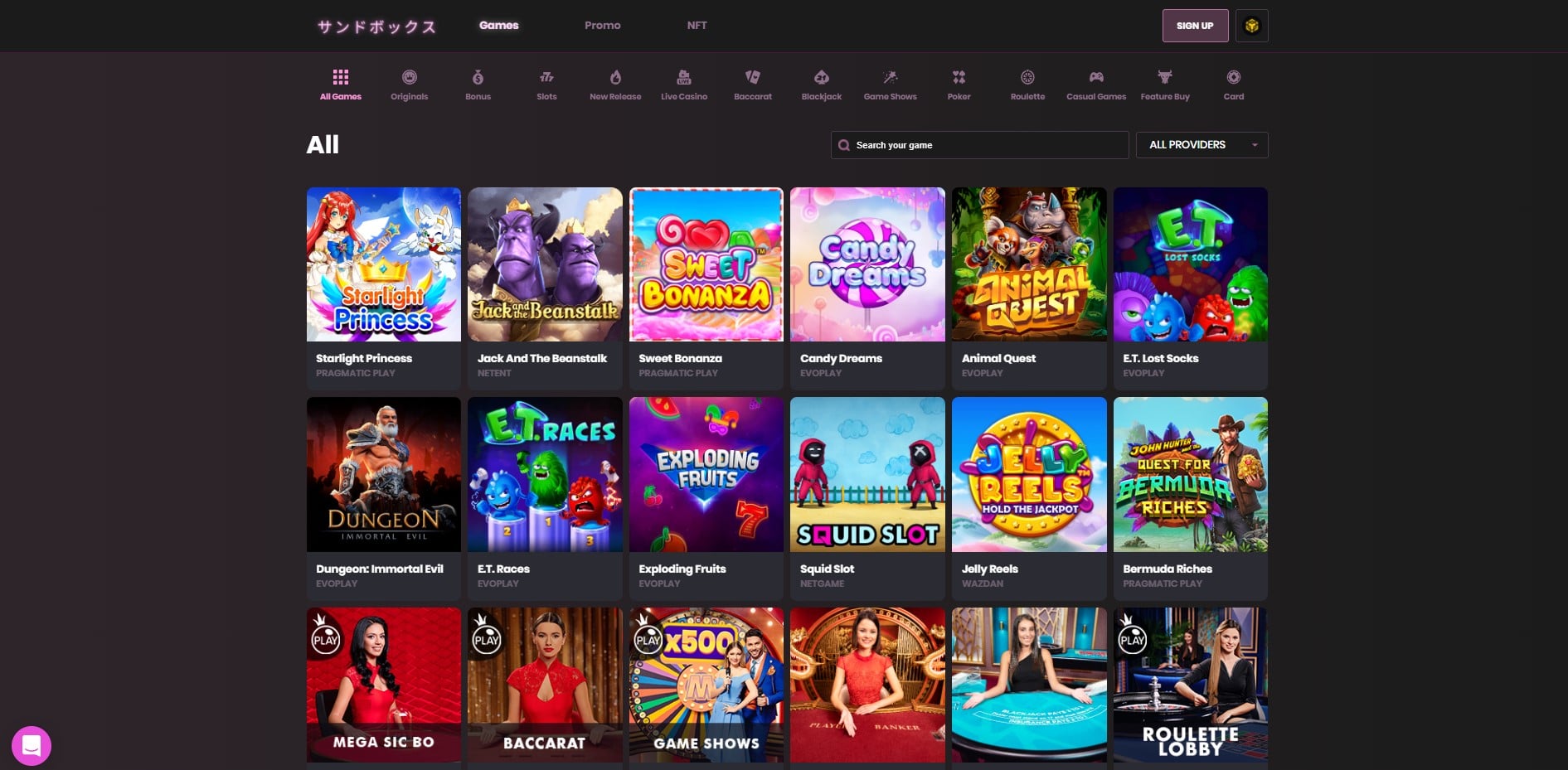Focus the Search your game field
Viewport: 1568px width, 770px height.
tap(980, 145)
